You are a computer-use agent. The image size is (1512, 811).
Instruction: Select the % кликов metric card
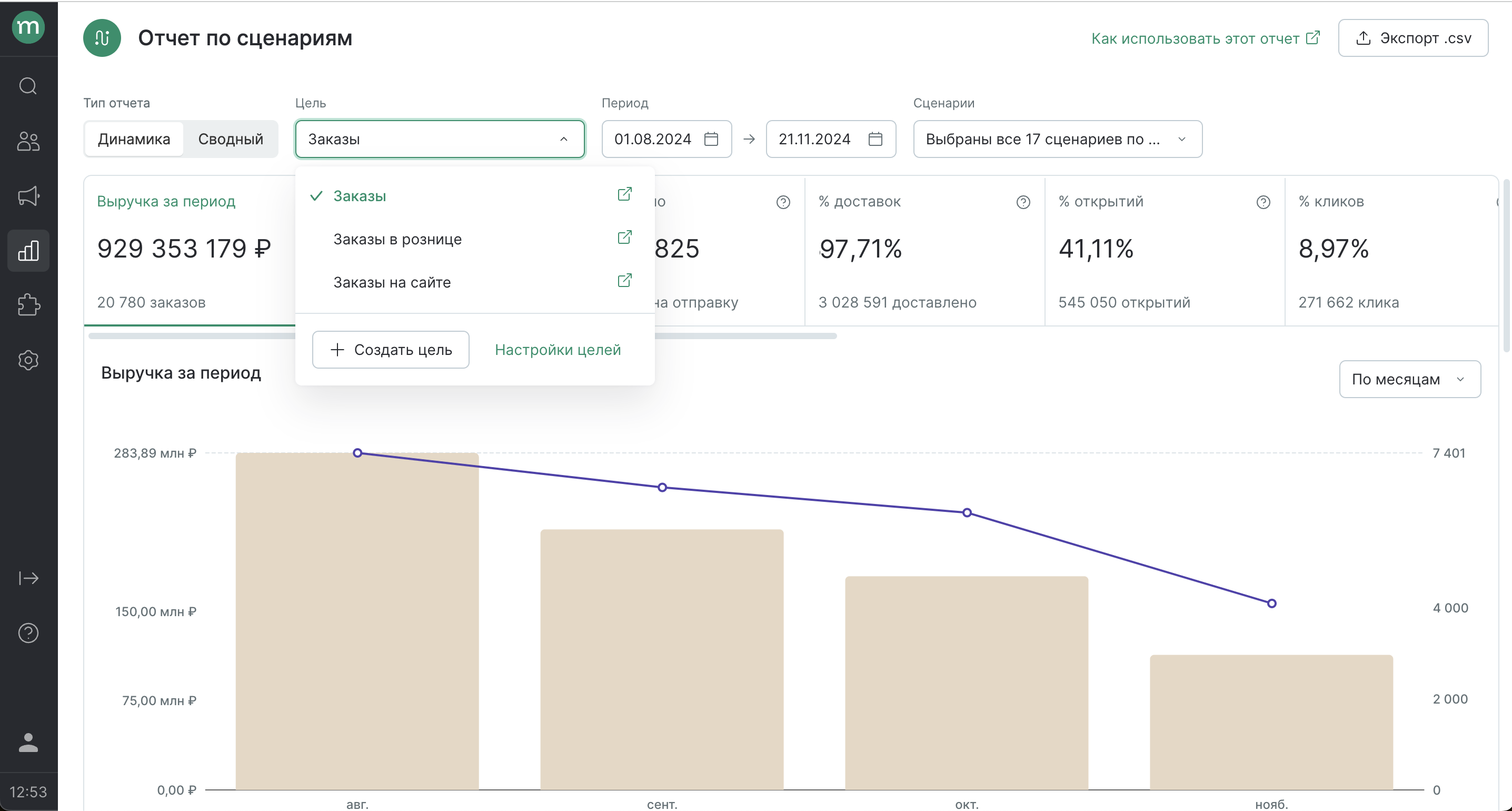[x=1391, y=251]
